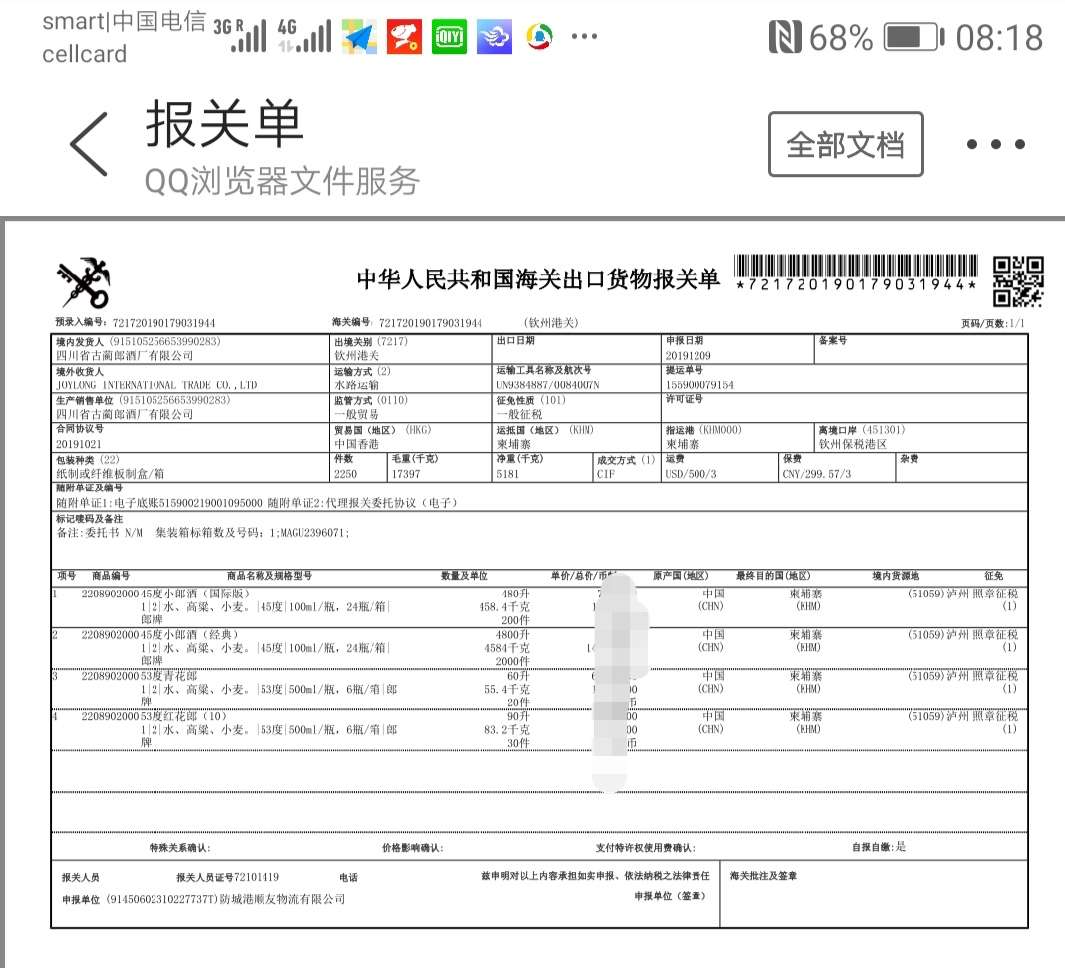The height and width of the screenshot is (968, 1065).
Task: Tap the barcode numbered 721720190179031944
Action: (x=856, y=272)
